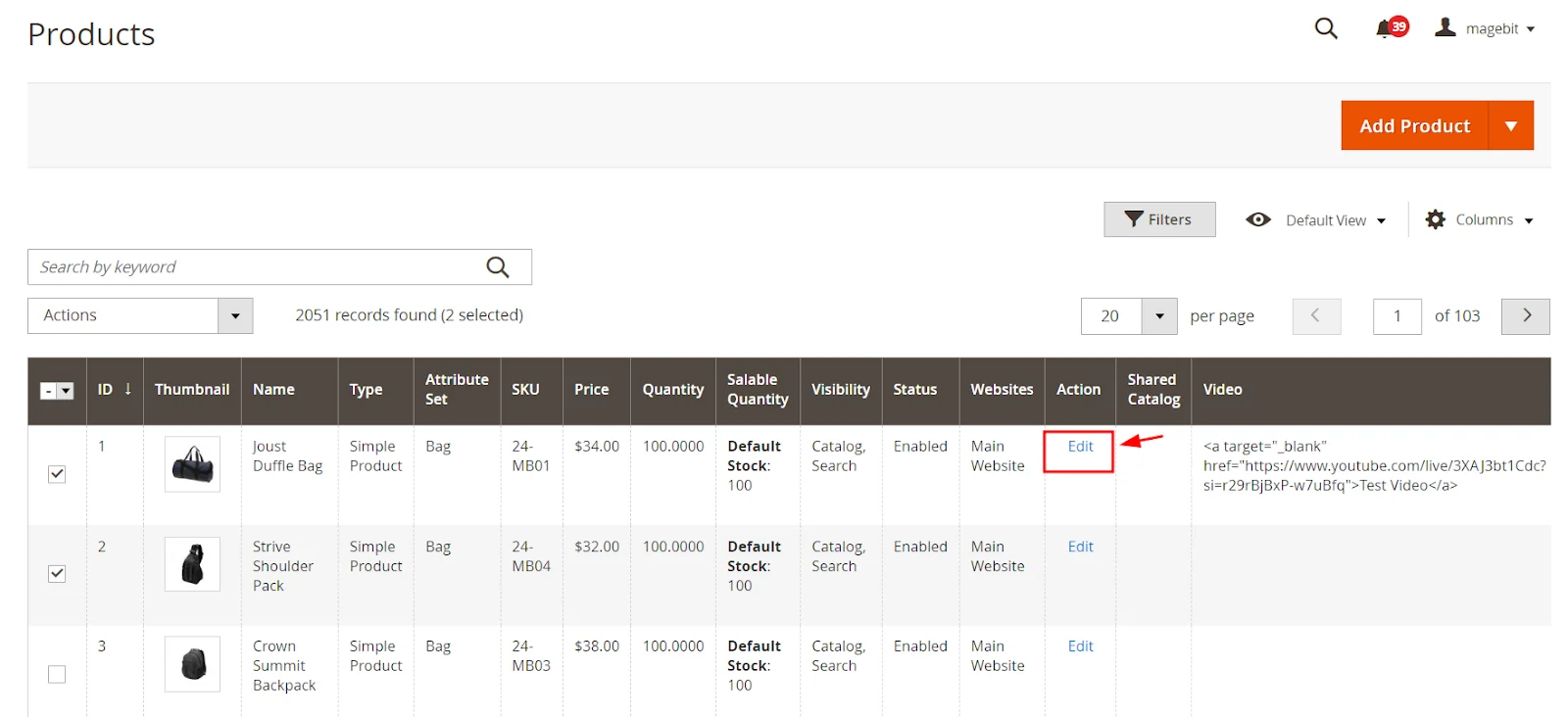The width and height of the screenshot is (1568, 717).
Task: Click the magnifier search icon in header
Action: [x=1325, y=28]
